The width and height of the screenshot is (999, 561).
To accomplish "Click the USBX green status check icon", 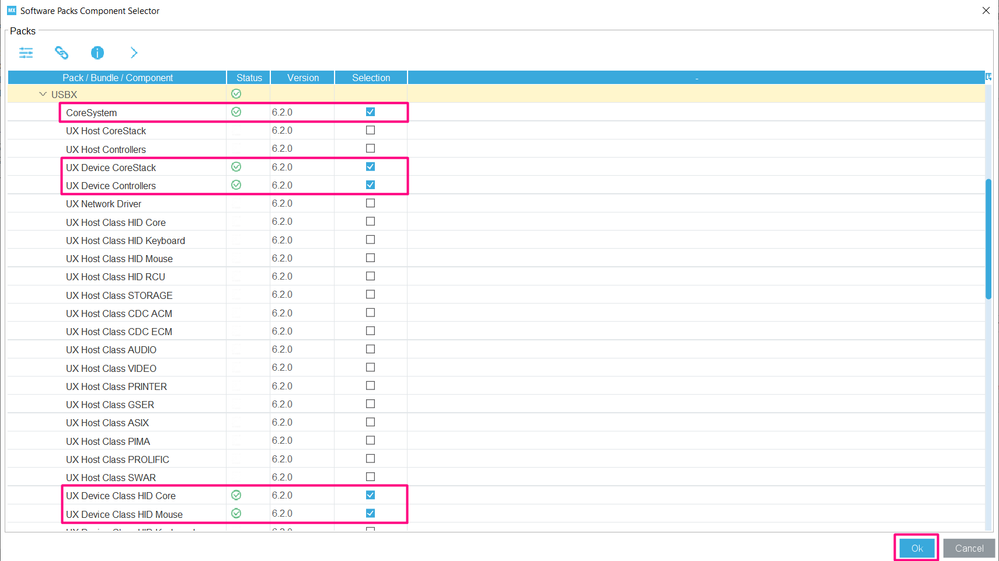I will [x=236, y=94].
